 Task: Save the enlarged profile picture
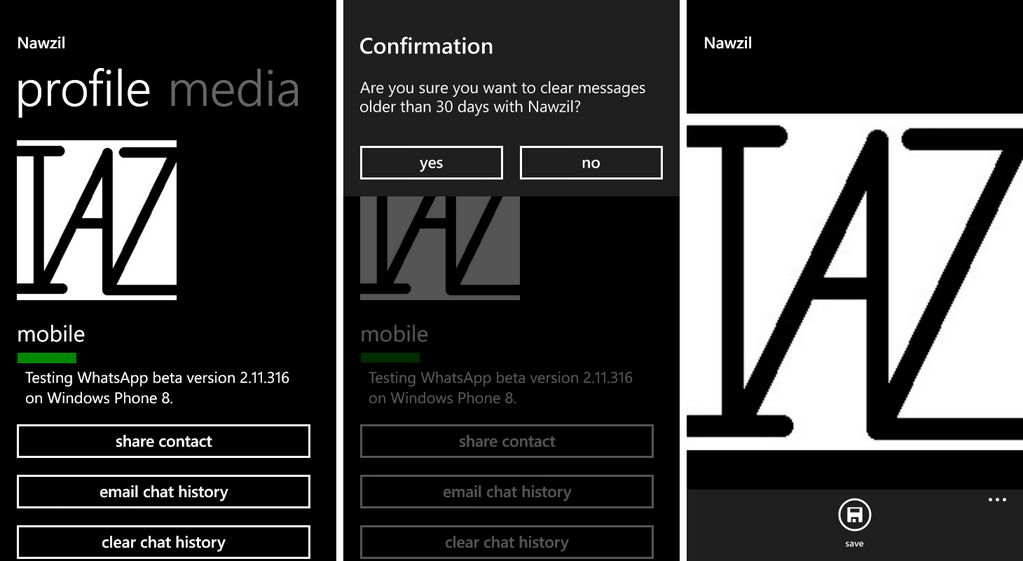click(x=854, y=515)
